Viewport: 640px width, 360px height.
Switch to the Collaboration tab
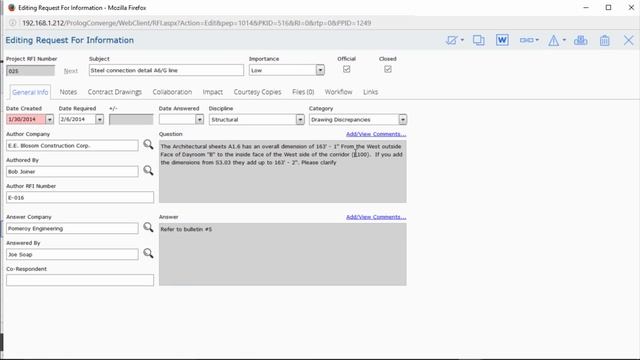click(x=172, y=92)
